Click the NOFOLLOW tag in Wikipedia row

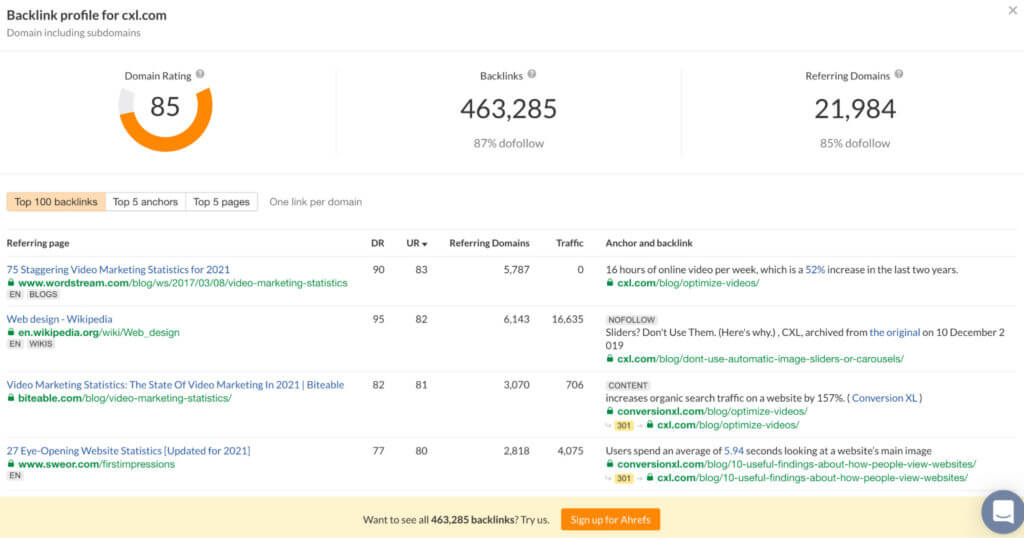point(631,320)
